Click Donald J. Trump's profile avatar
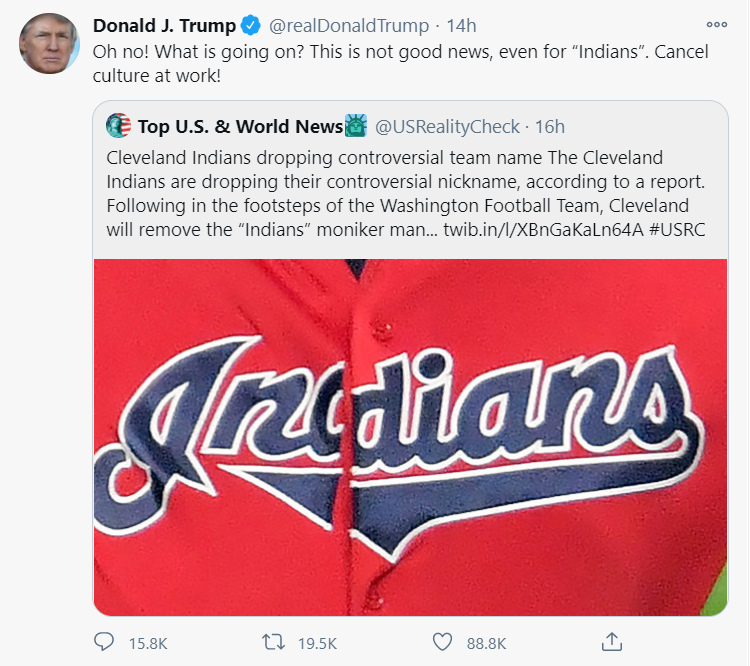 pos(49,43)
